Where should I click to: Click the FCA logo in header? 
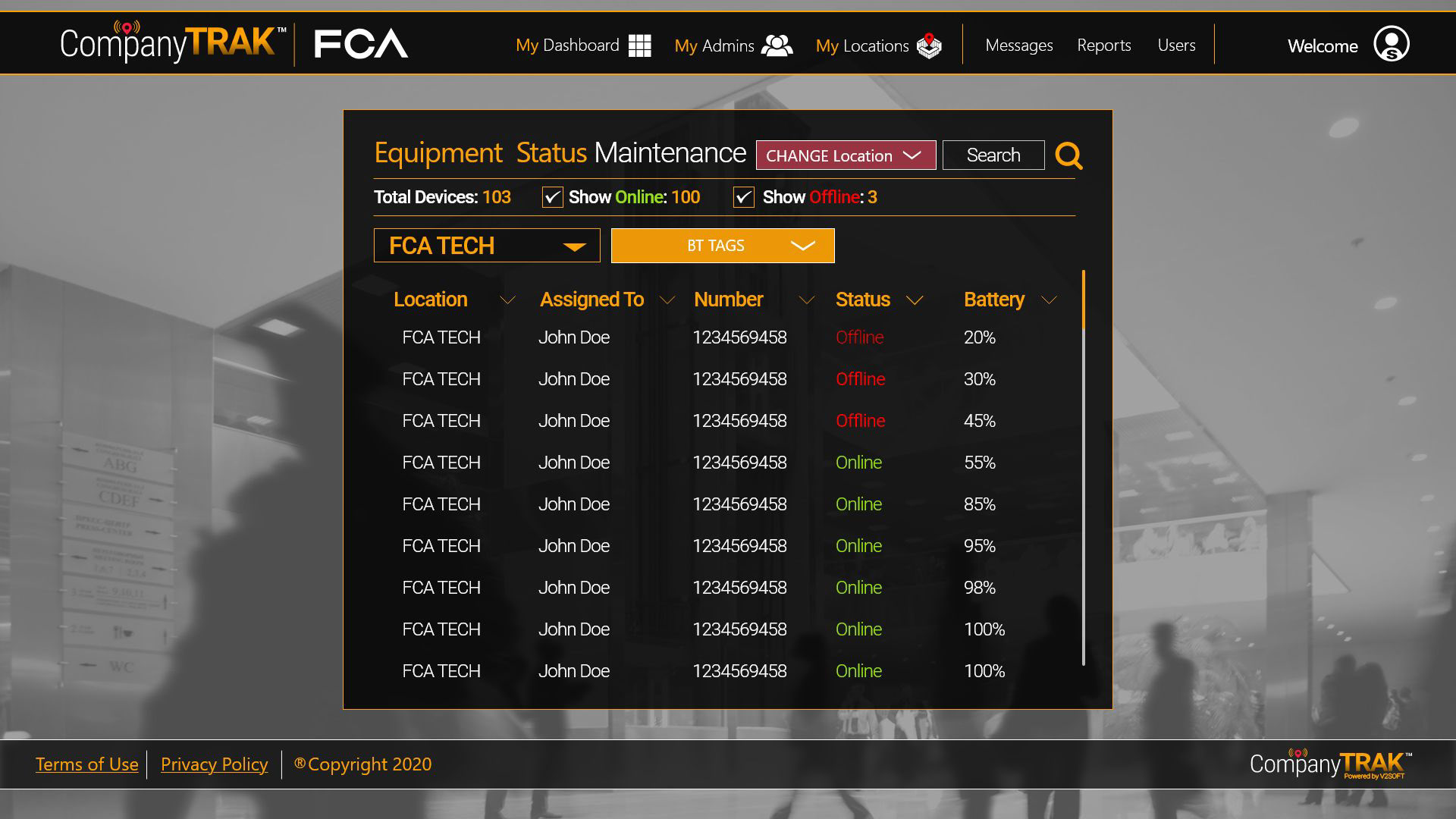[361, 44]
